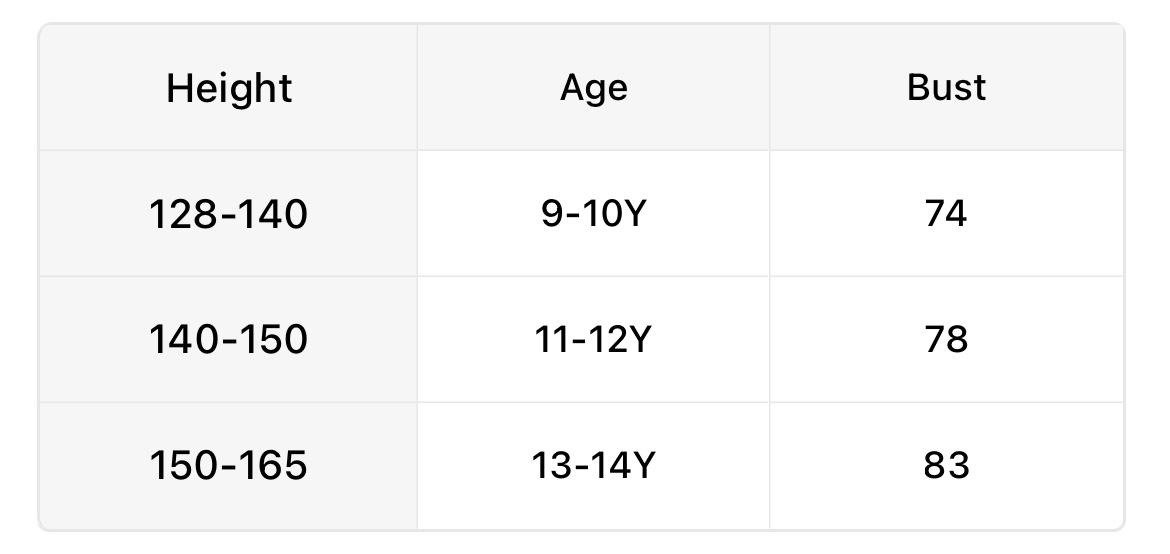Pick the age range for height 140-150
Screen dimensions: 1170x554
594,340
